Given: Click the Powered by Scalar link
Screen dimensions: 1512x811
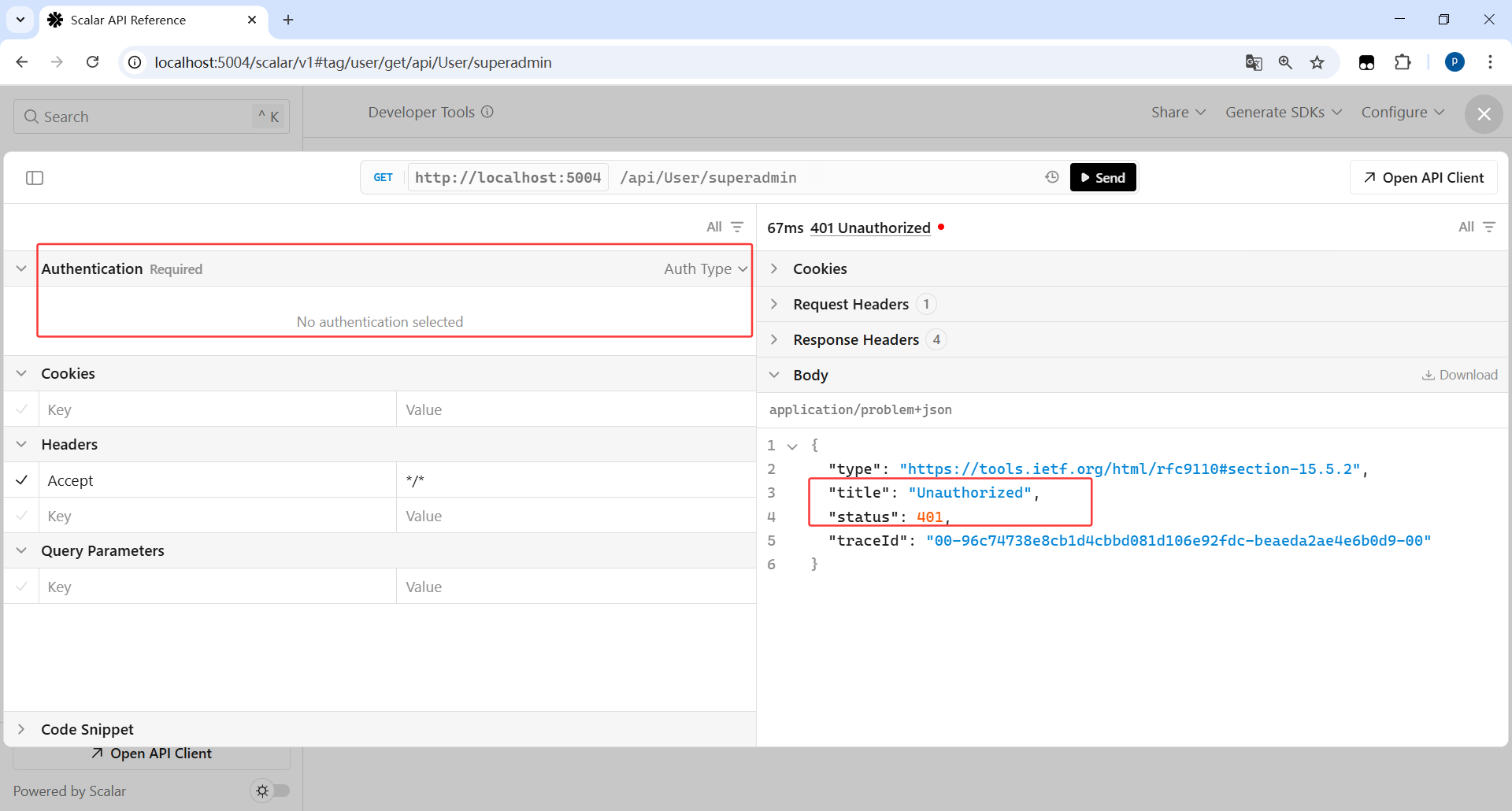Looking at the screenshot, I should (69, 791).
